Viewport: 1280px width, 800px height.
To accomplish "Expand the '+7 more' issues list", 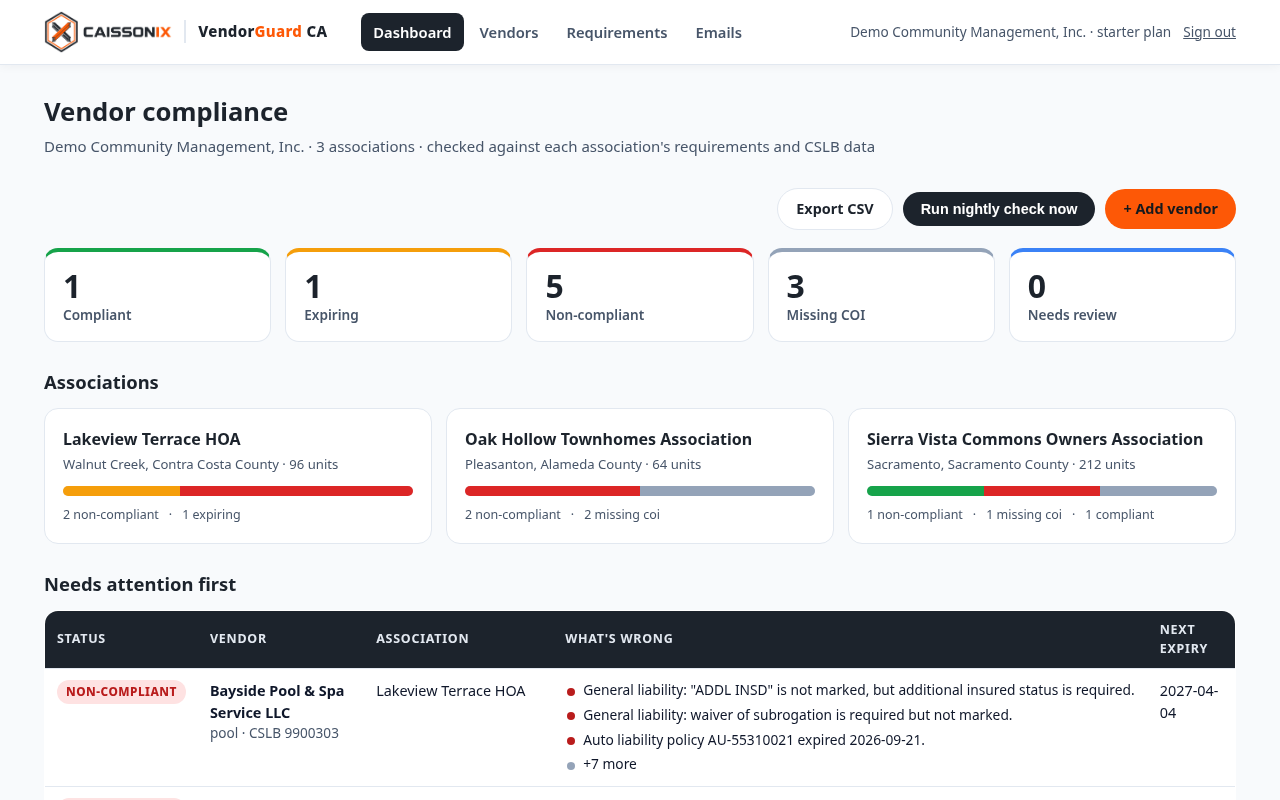I will click(x=610, y=764).
